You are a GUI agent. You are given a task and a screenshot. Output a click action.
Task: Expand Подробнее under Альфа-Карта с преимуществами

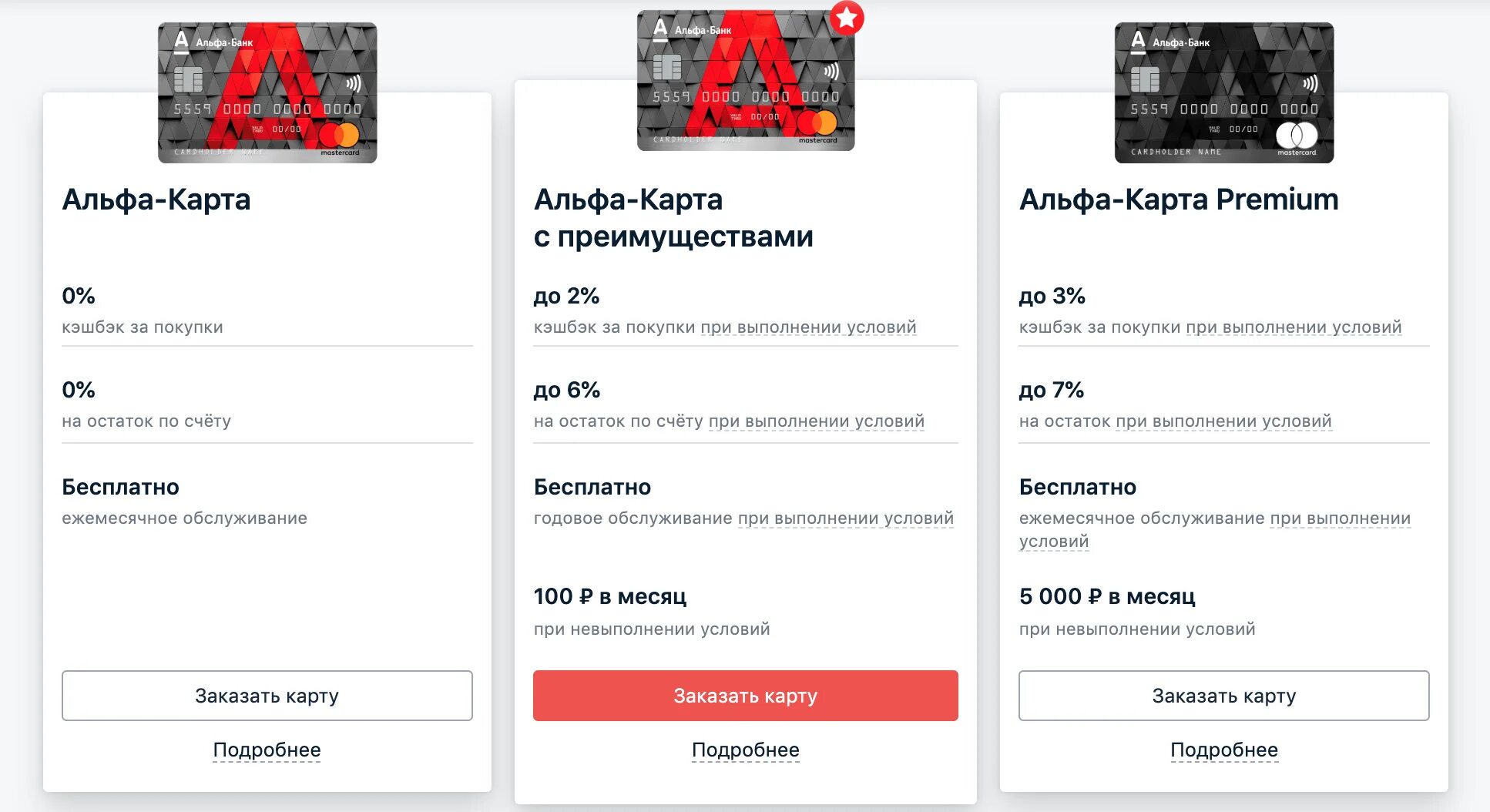point(745,750)
